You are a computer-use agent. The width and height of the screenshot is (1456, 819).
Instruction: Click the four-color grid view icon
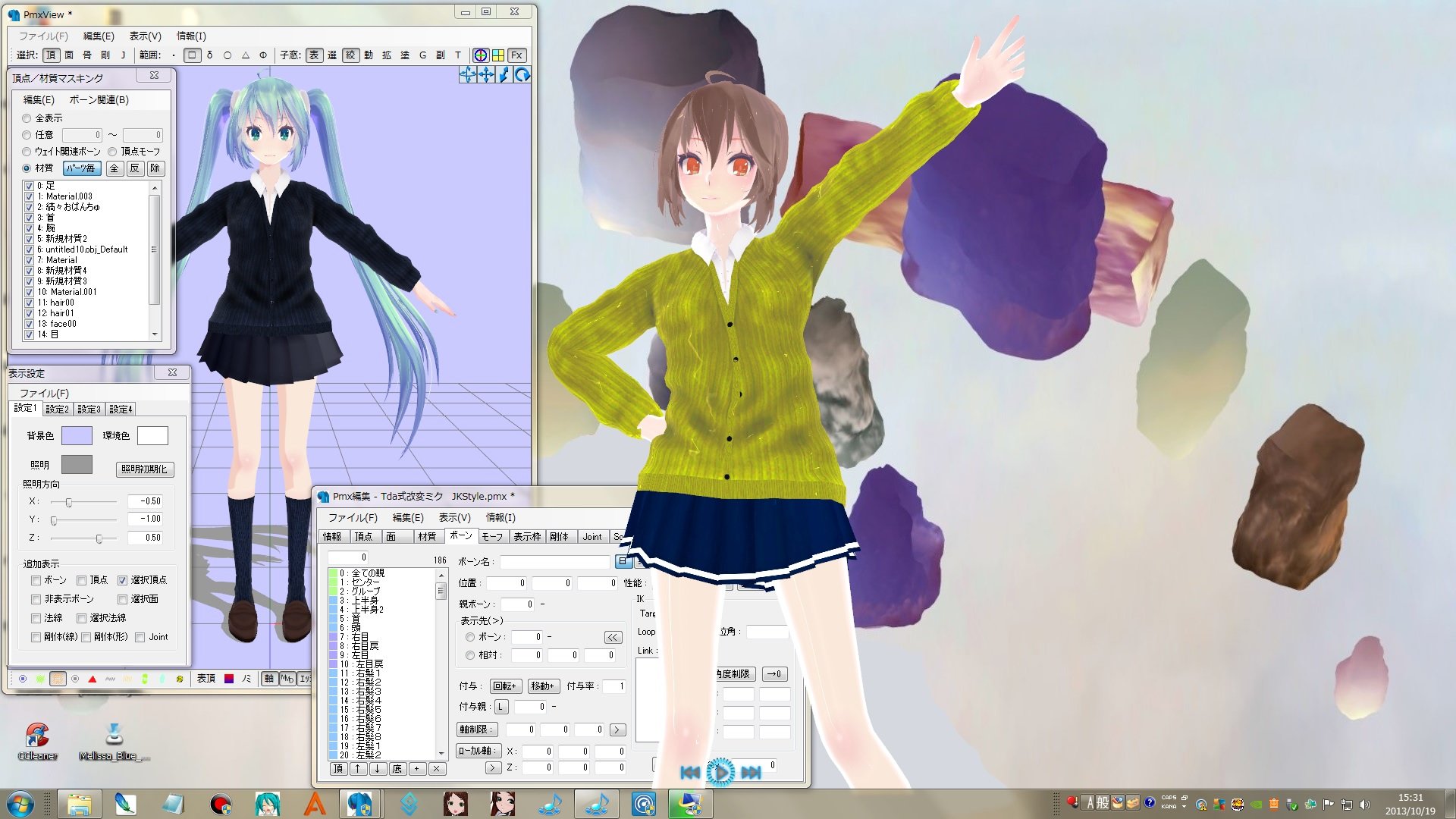pos(498,55)
